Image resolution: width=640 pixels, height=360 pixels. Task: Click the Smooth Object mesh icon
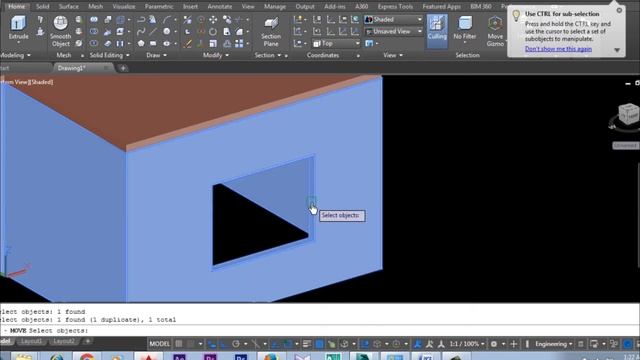click(x=60, y=23)
